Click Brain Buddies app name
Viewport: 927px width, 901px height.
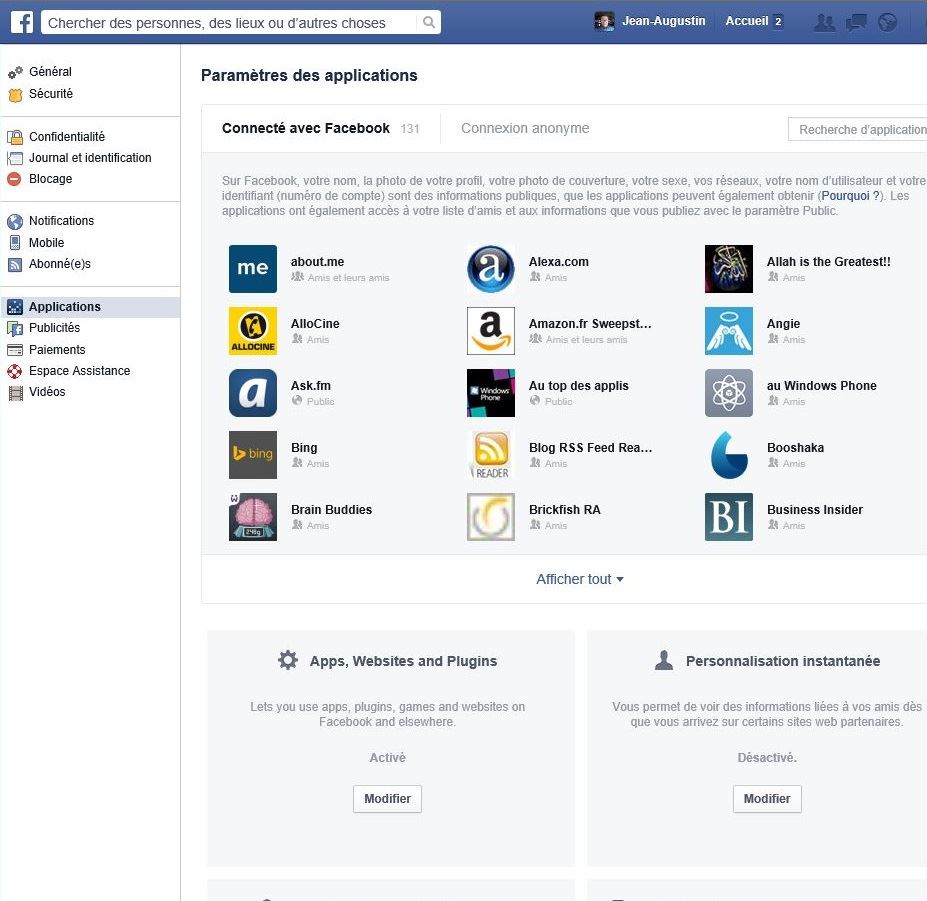331,510
